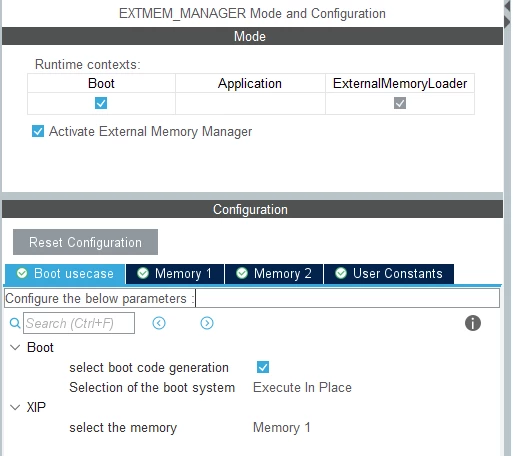Click green check icon on Memory 2 tab
This screenshot has height=456, width=513.
tap(242, 273)
